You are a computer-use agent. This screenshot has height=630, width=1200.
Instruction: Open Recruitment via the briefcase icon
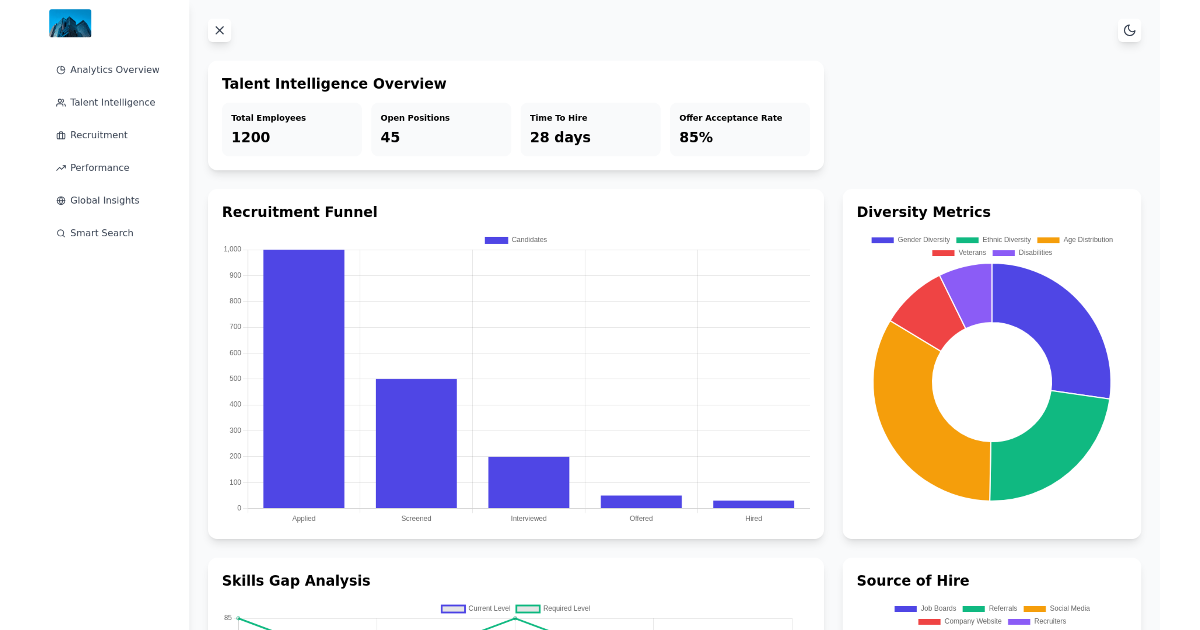(x=59, y=135)
